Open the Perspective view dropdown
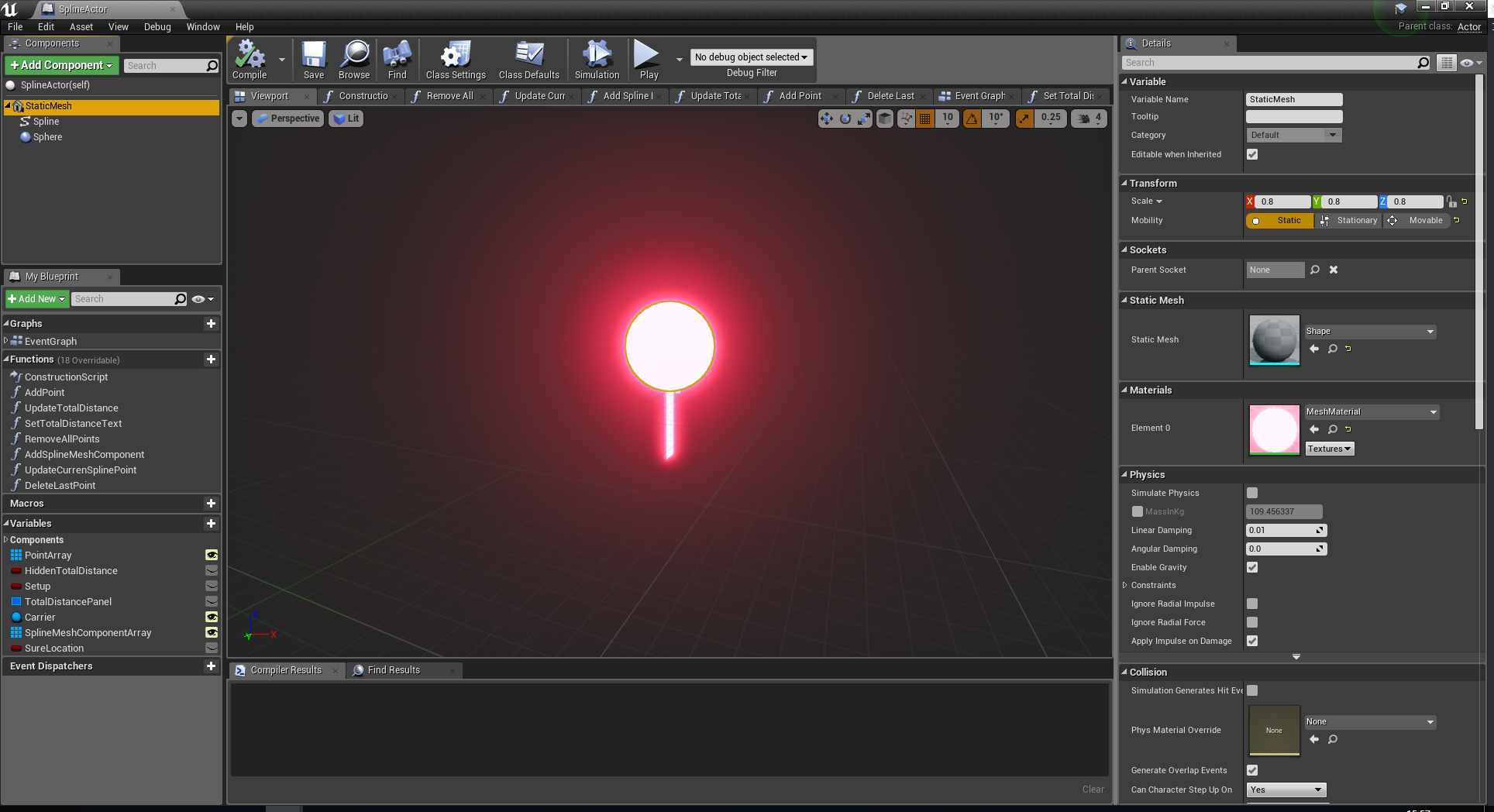The image size is (1494, 812). [x=287, y=118]
